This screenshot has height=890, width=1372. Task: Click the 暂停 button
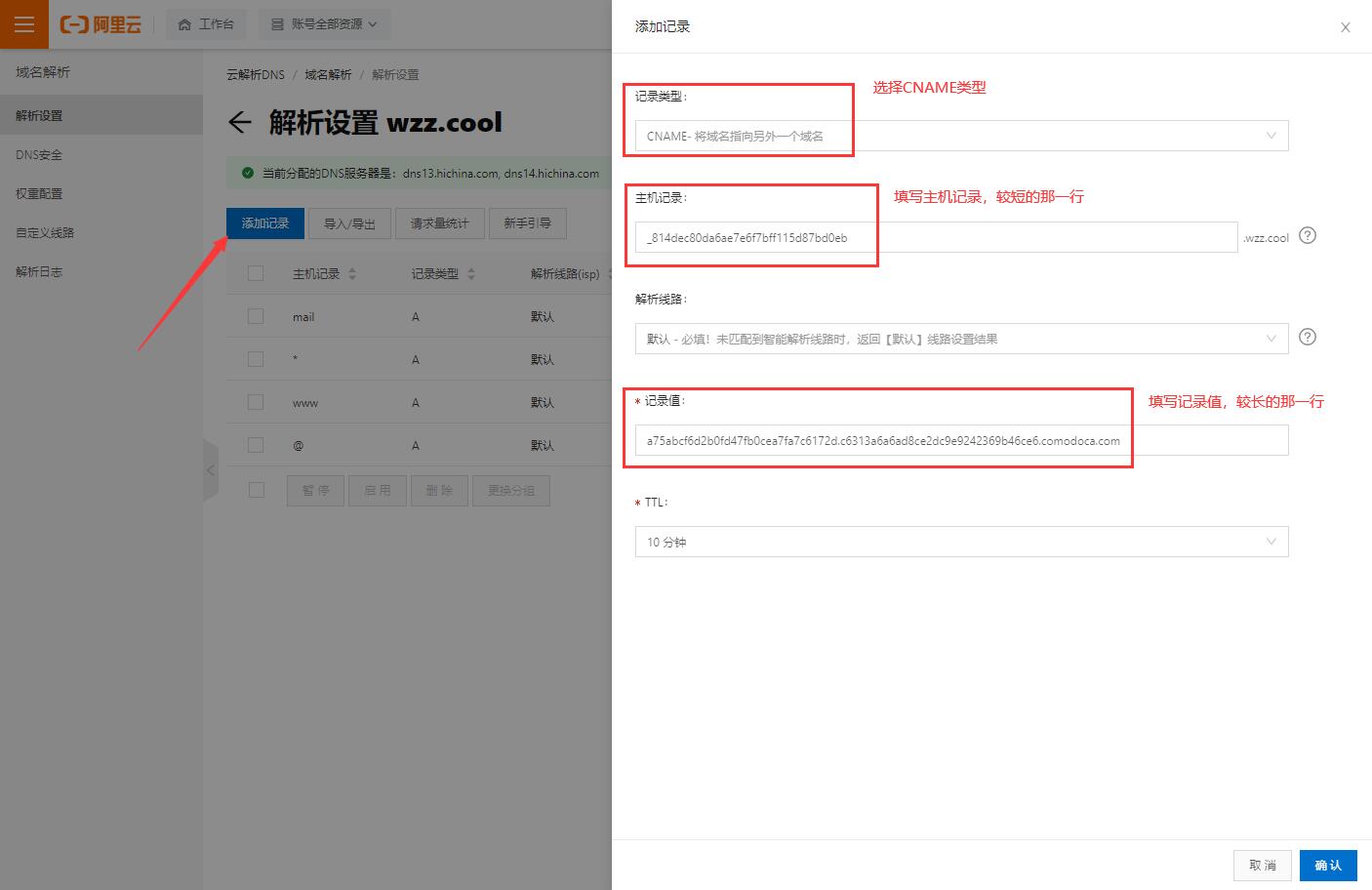(x=315, y=490)
